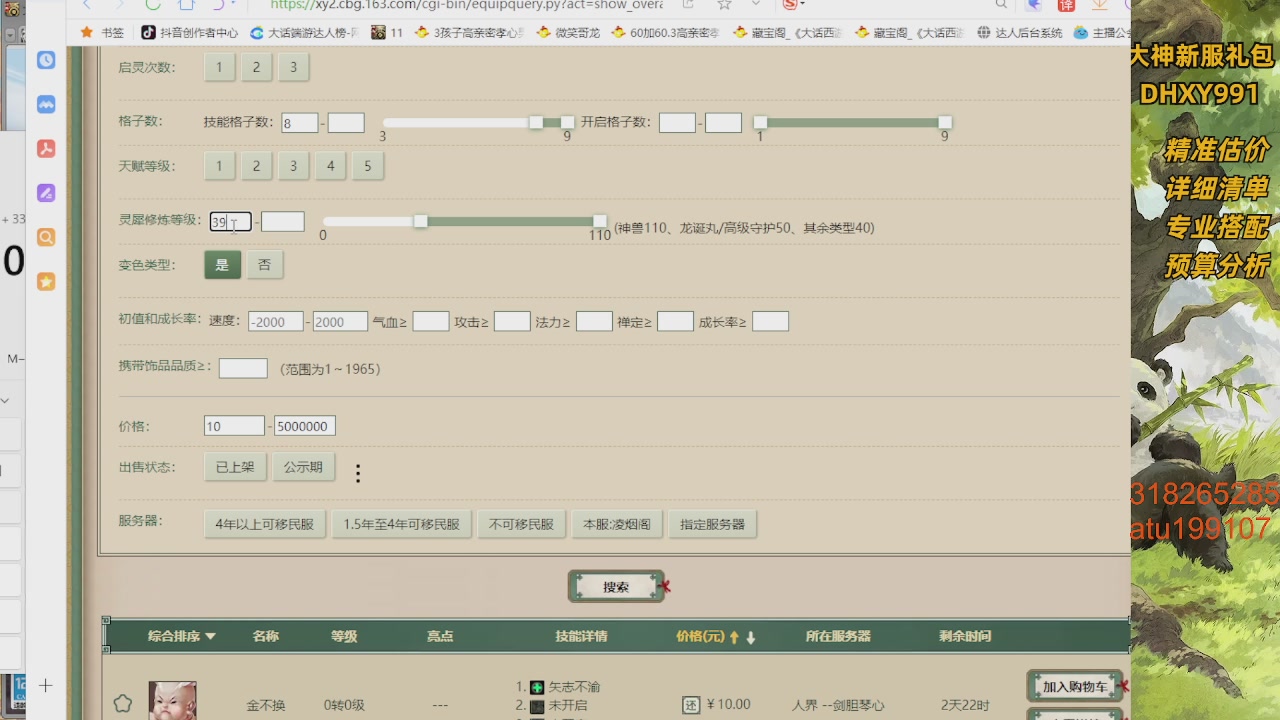The image size is (1280, 720).
Task: Open the three-dot menu beside 公示期
Action: click(358, 473)
